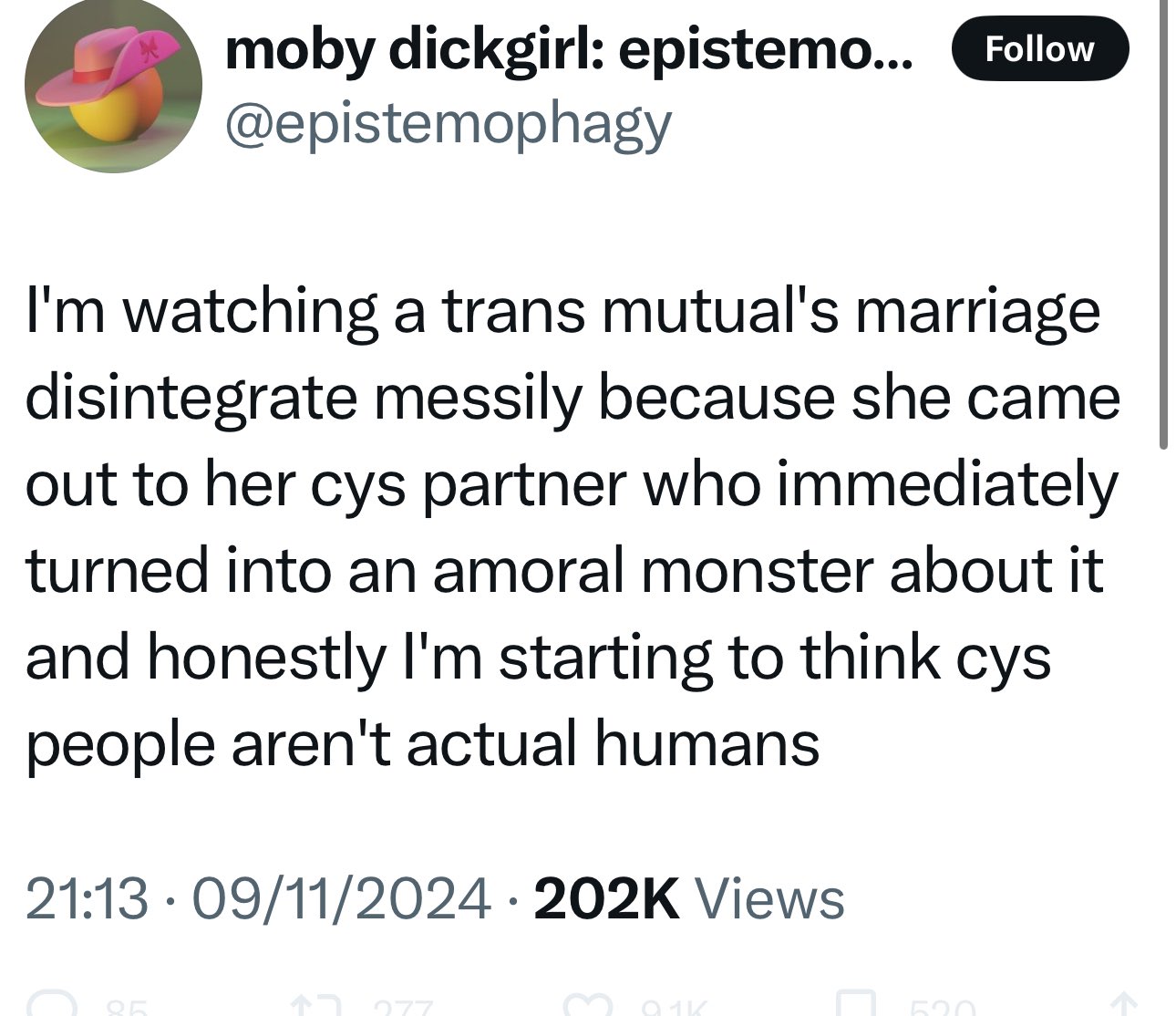Click the 21:13 timestamp
This screenshot has width=1176, height=1016.
tap(86, 898)
